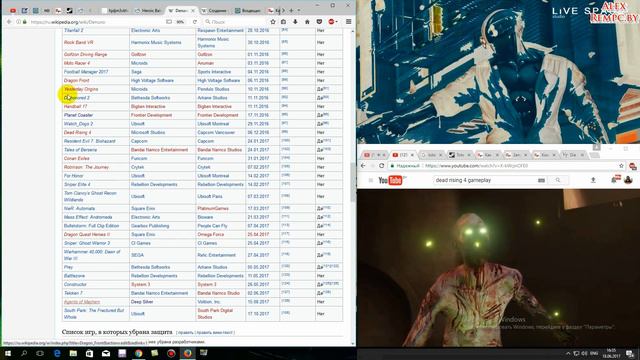
Task: Open the Windows Start menu
Action: point(8,353)
